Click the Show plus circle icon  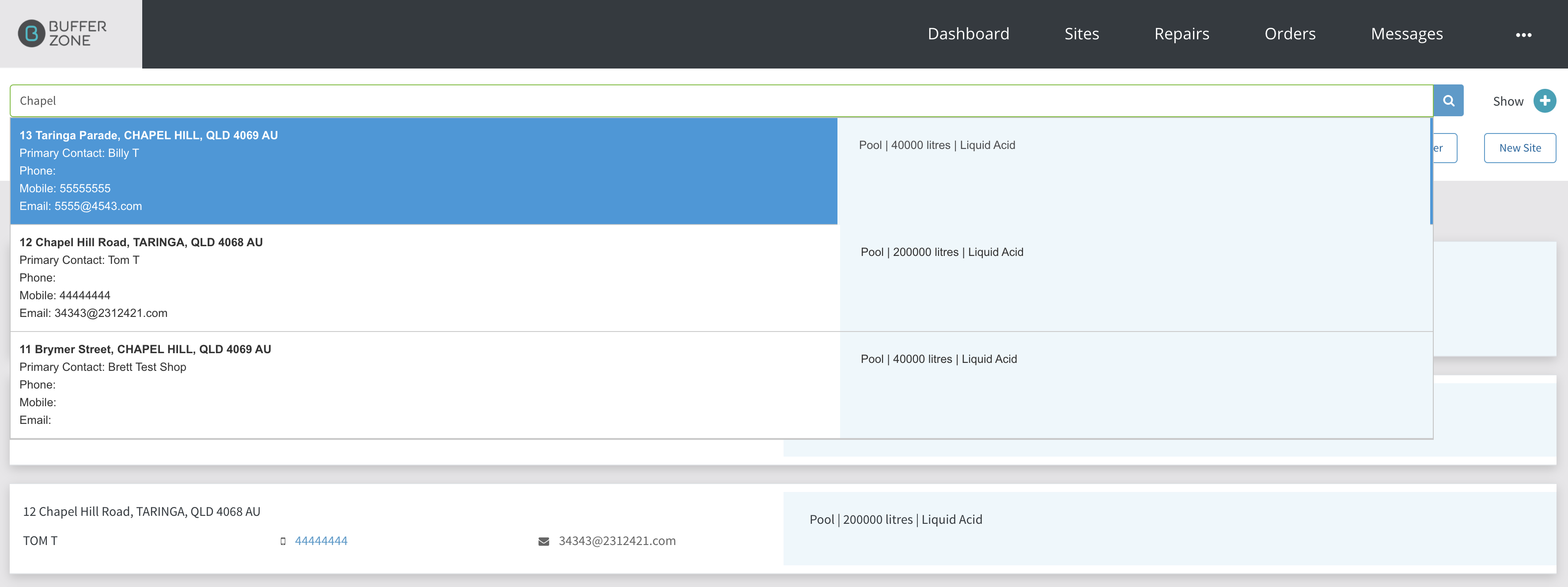[x=1544, y=101]
